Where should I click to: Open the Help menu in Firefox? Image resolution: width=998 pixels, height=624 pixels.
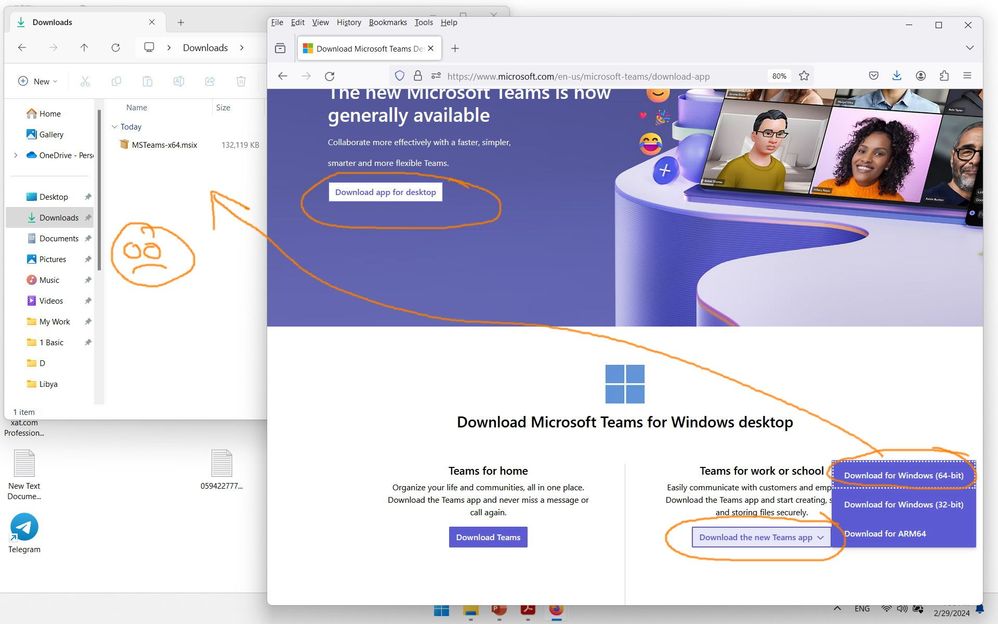pyautogui.click(x=449, y=22)
